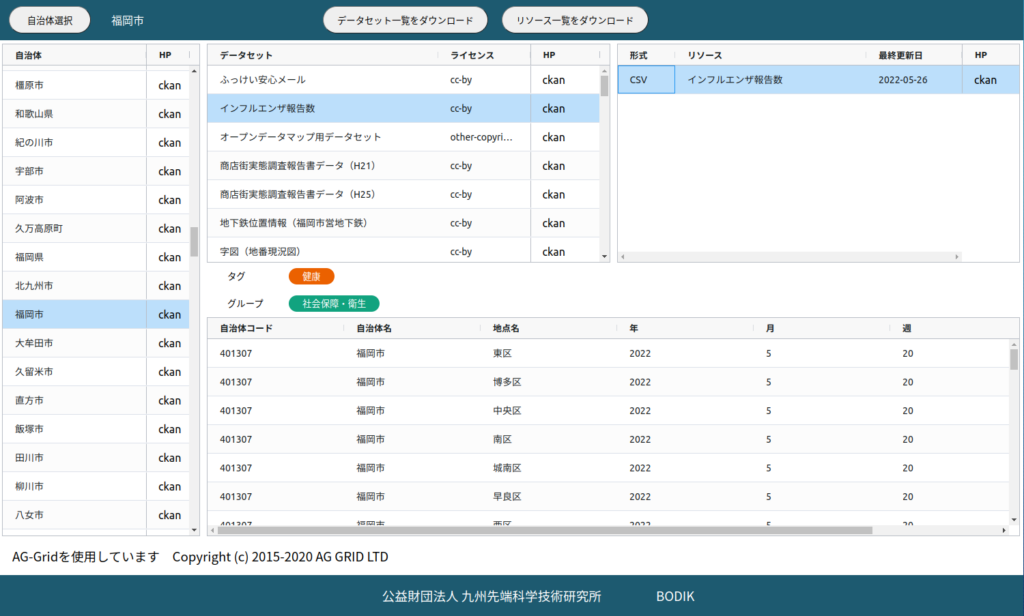Download the dataset list (データセット一覧をダウンロード)
1024x616 pixels.
point(405,20)
